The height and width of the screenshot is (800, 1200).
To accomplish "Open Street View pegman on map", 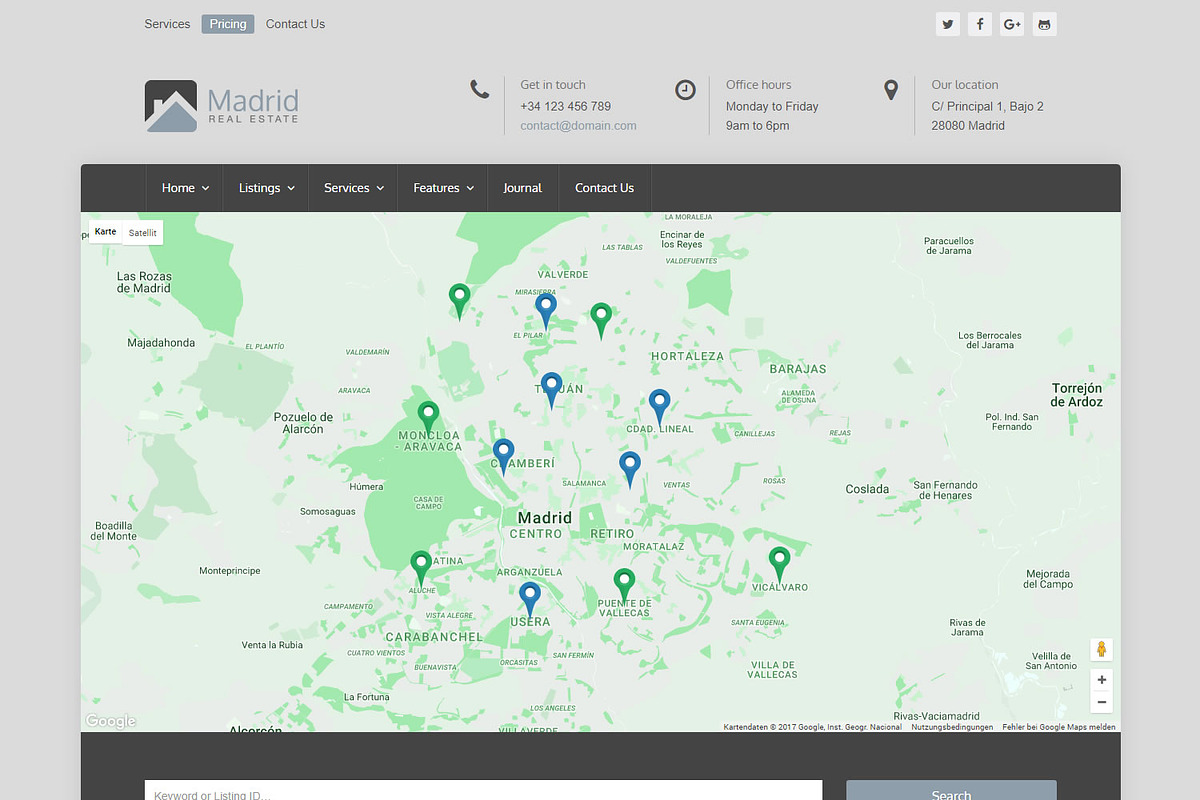I will (x=1101, y=649).
